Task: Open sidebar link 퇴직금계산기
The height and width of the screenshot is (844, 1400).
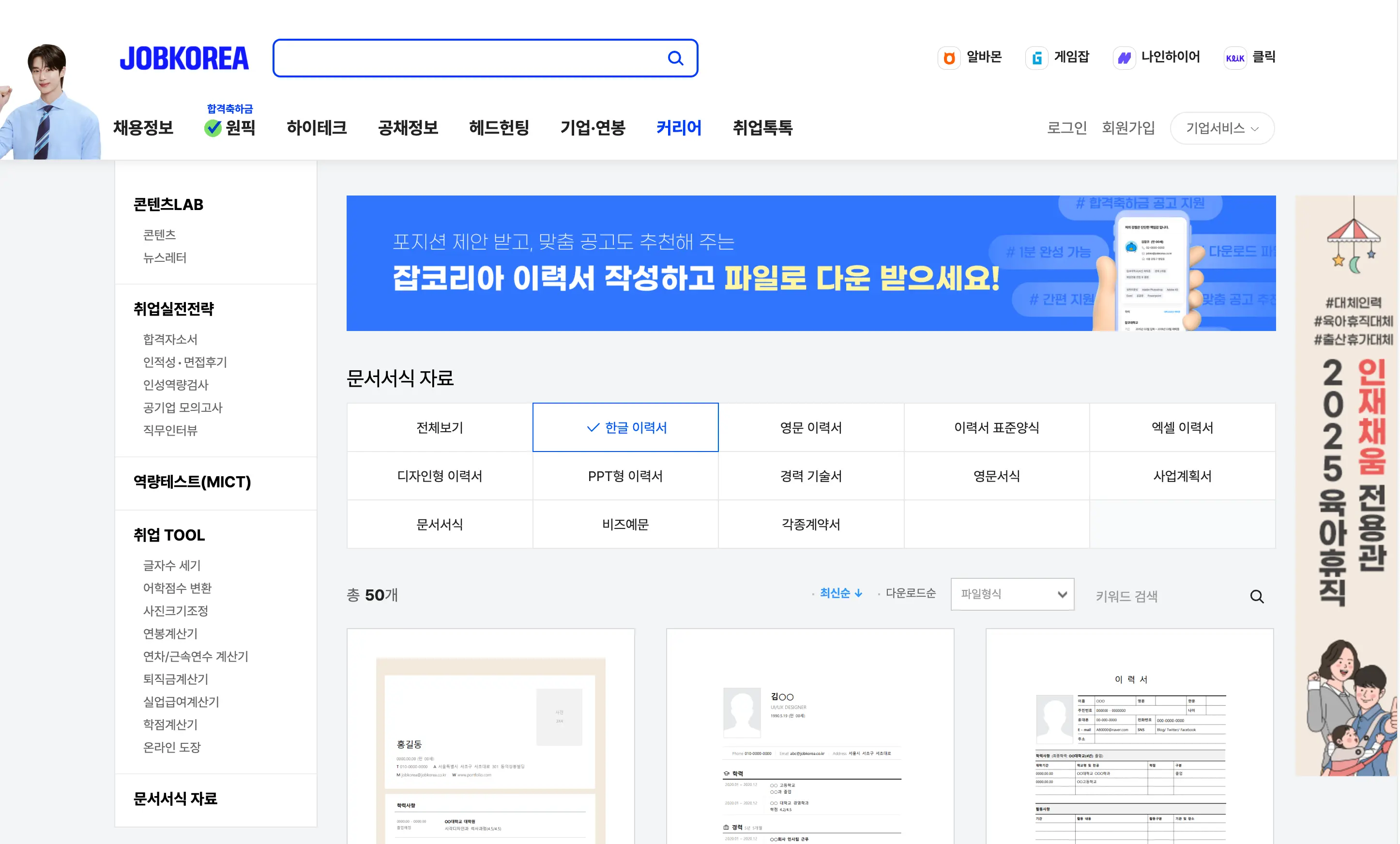Action: pos(176,678)
